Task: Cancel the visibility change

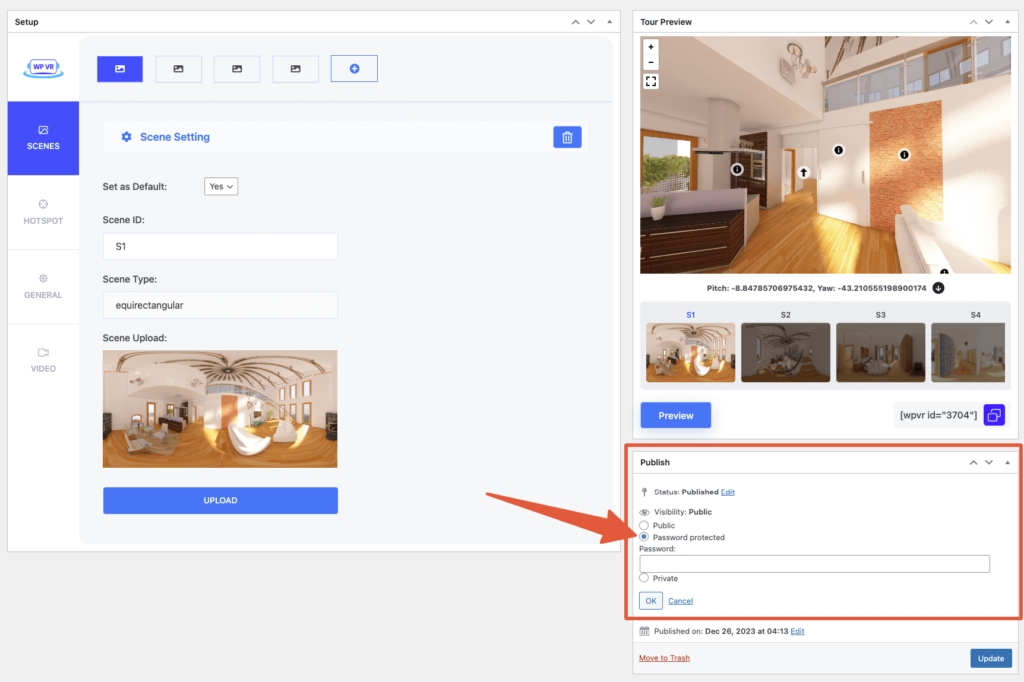Action: (680, 601)
